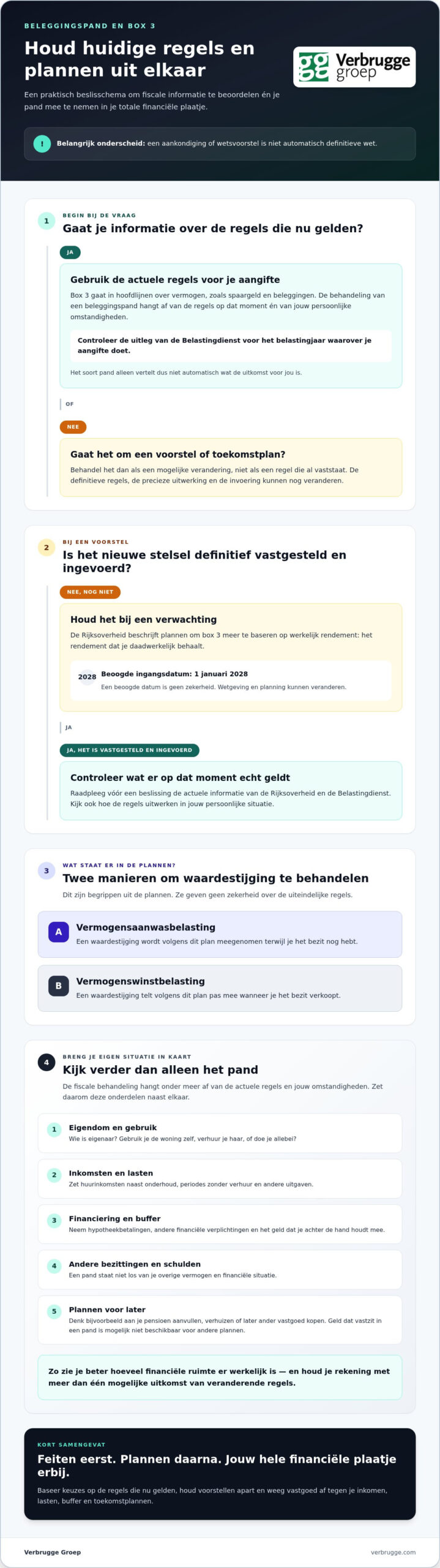Screen dimensions: 440x1568
Task: Open the Plannen voor later item
Action: click(220, 1319)
